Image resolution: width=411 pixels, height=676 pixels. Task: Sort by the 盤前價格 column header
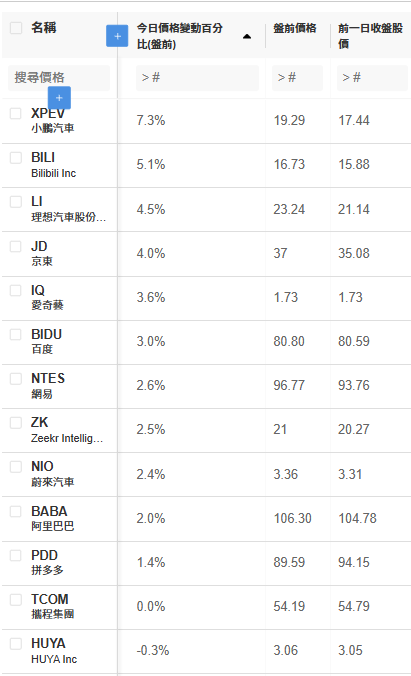295,28
